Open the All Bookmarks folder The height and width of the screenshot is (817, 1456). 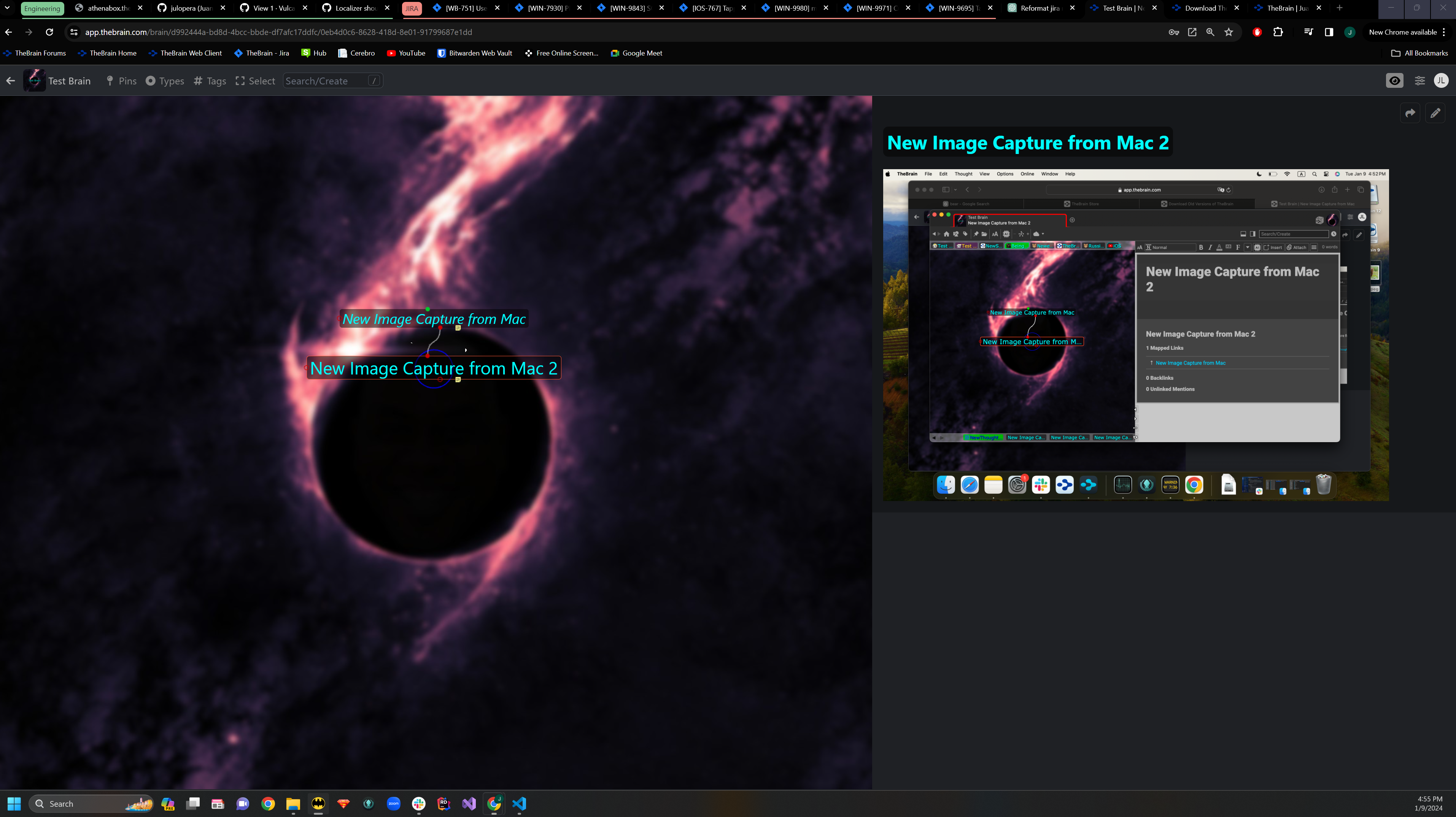(1419, 53)
